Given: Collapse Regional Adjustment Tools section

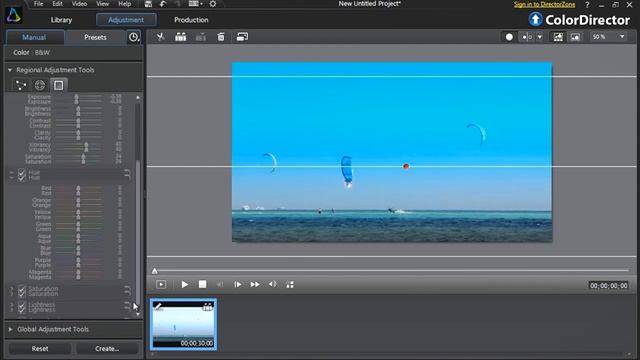Looking at the screenshot, I should [x=10, y=70].
